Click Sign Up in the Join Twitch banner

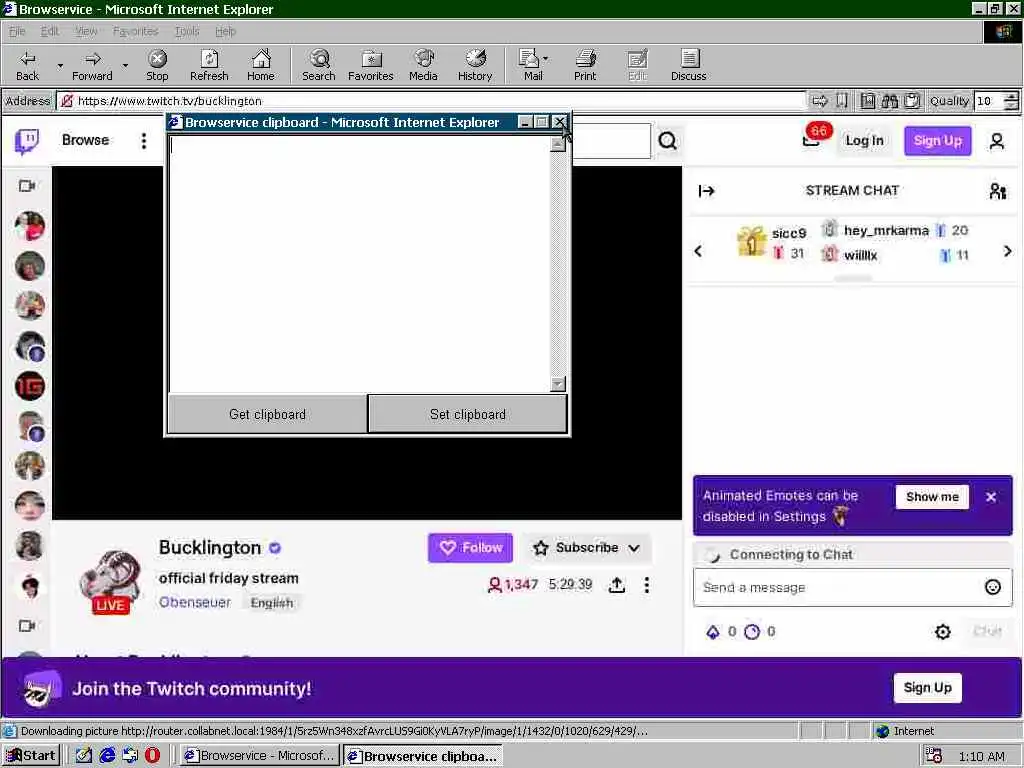(x=927, y=688)
